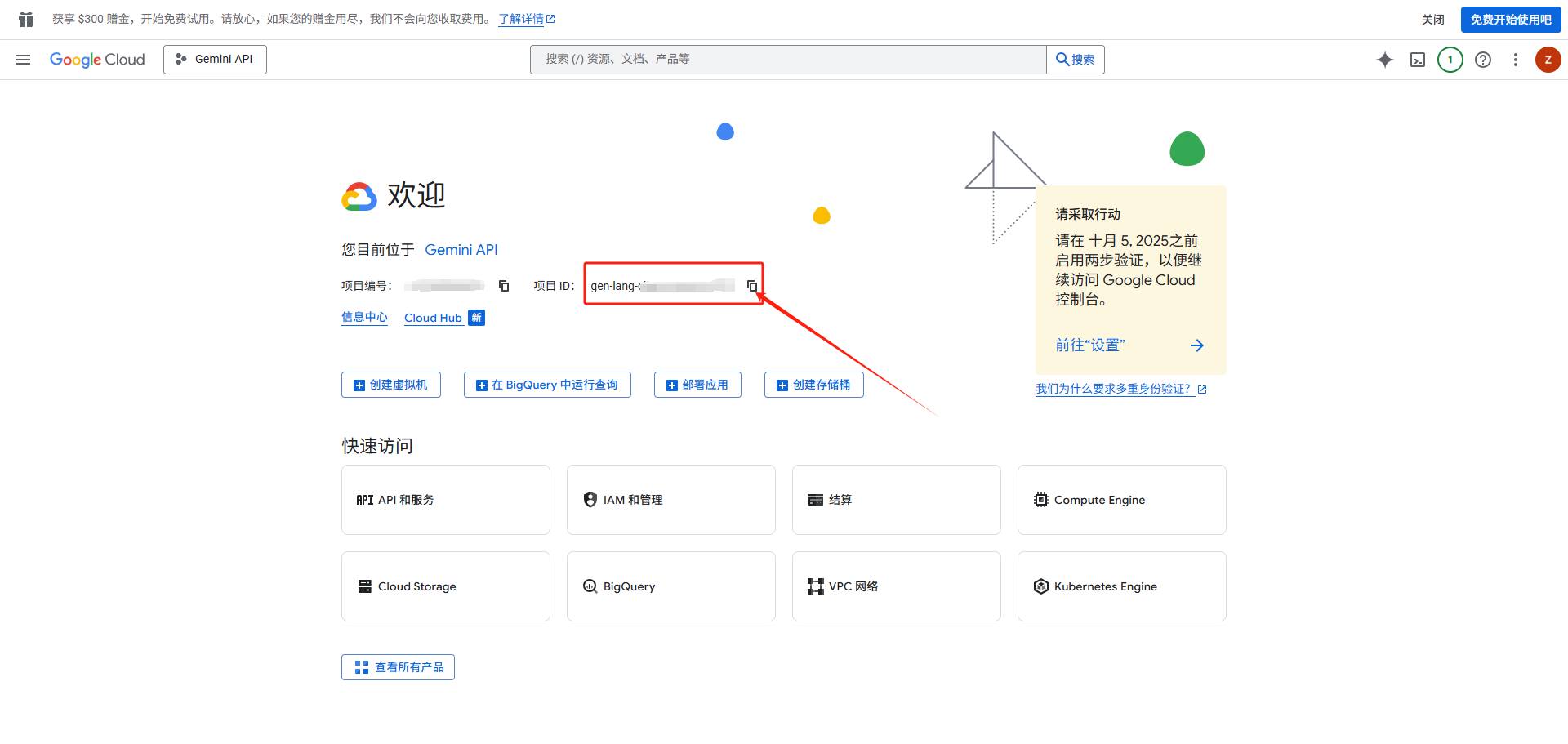Open the user account avatar Z
The width and height of the screenshot is (1568, 744).
tap(1548, 60)
